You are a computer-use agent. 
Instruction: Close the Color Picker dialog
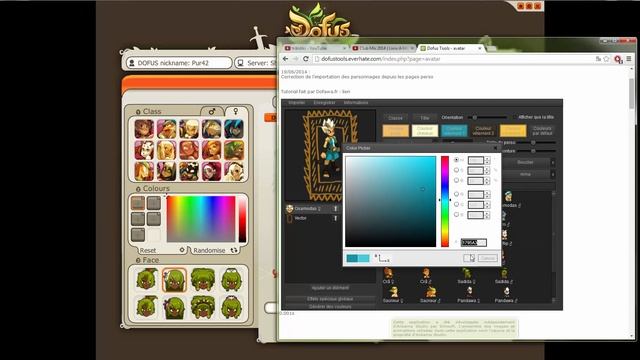coord(496,148)
